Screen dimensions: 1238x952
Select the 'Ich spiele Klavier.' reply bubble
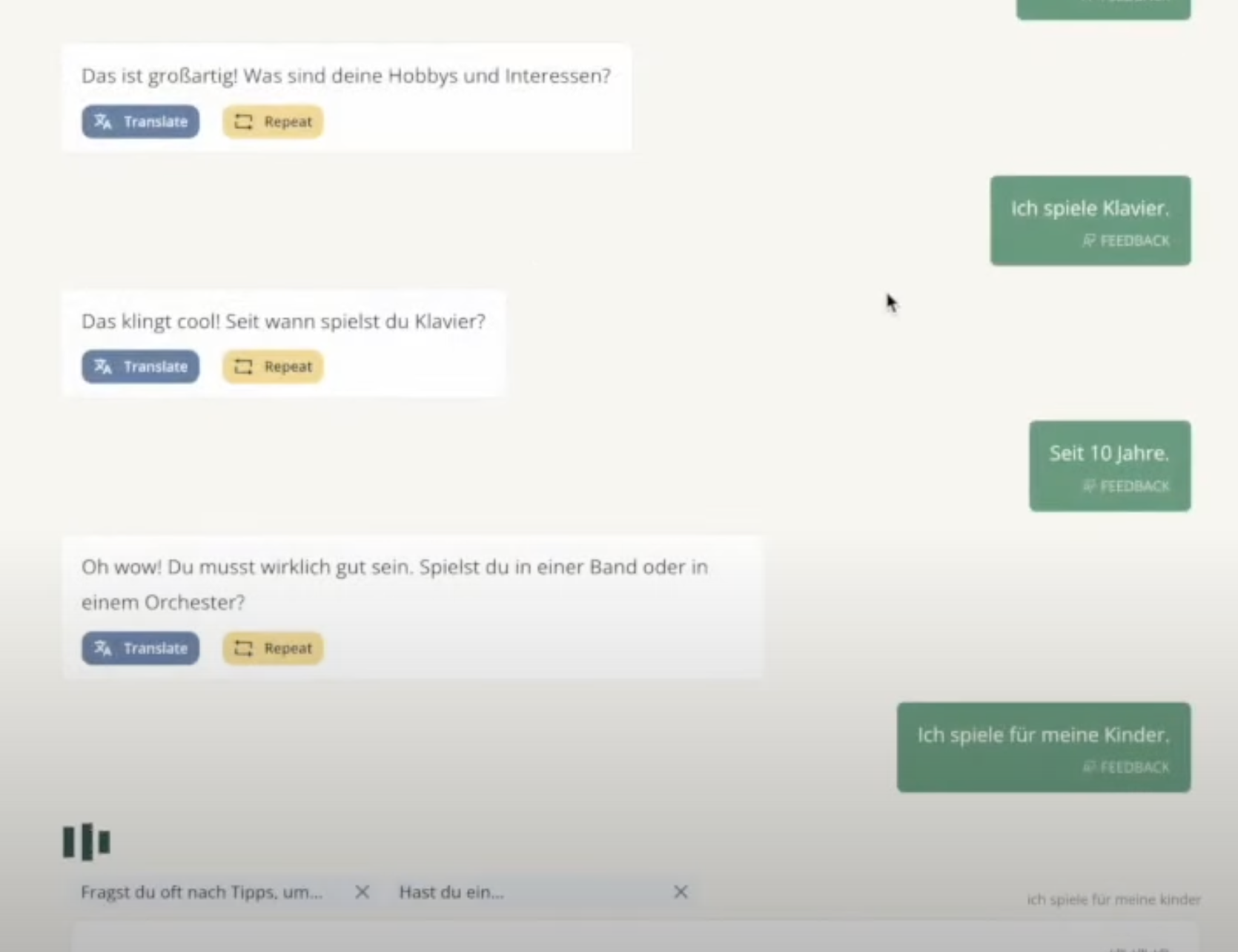1090,209
